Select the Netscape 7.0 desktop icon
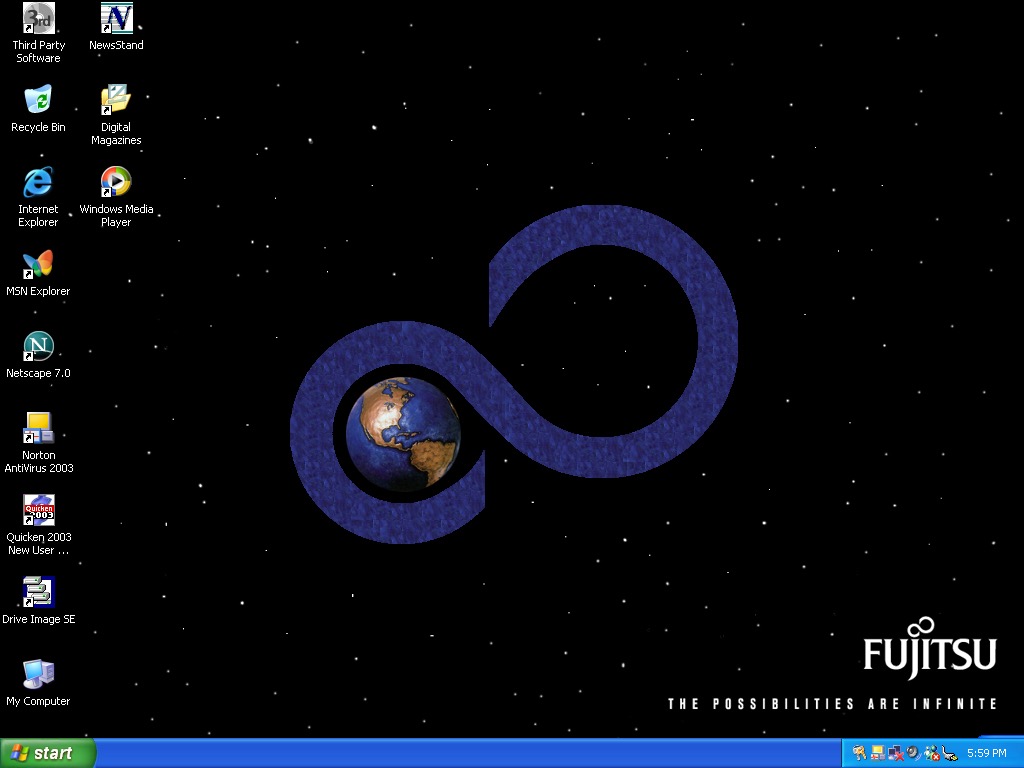 (38, 347)
